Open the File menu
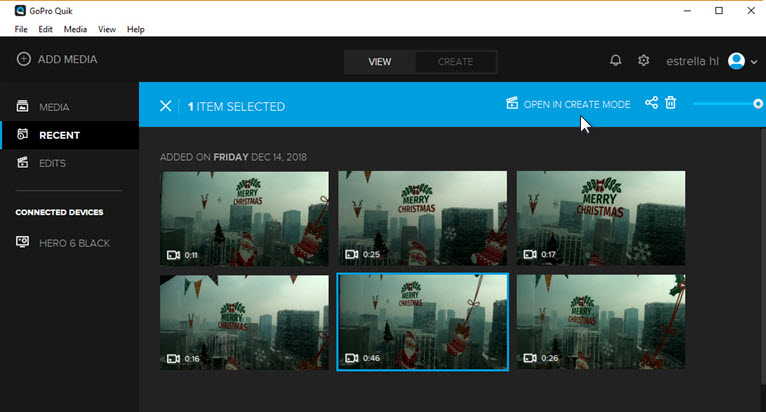Screen dimensions: 766x412 21,29
